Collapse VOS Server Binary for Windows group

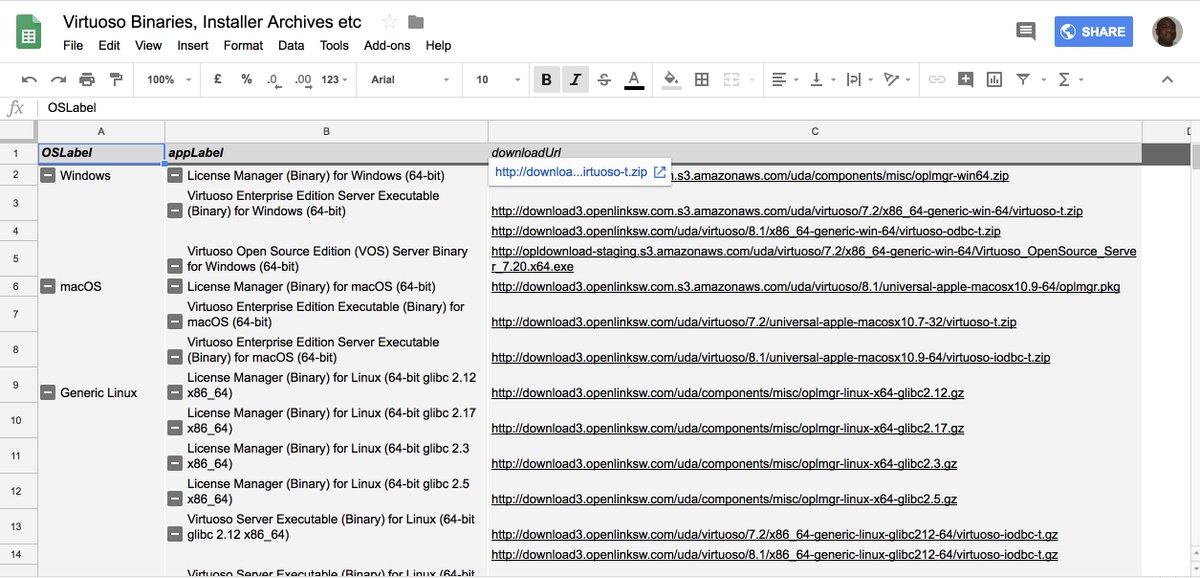[x=175, y=266]
